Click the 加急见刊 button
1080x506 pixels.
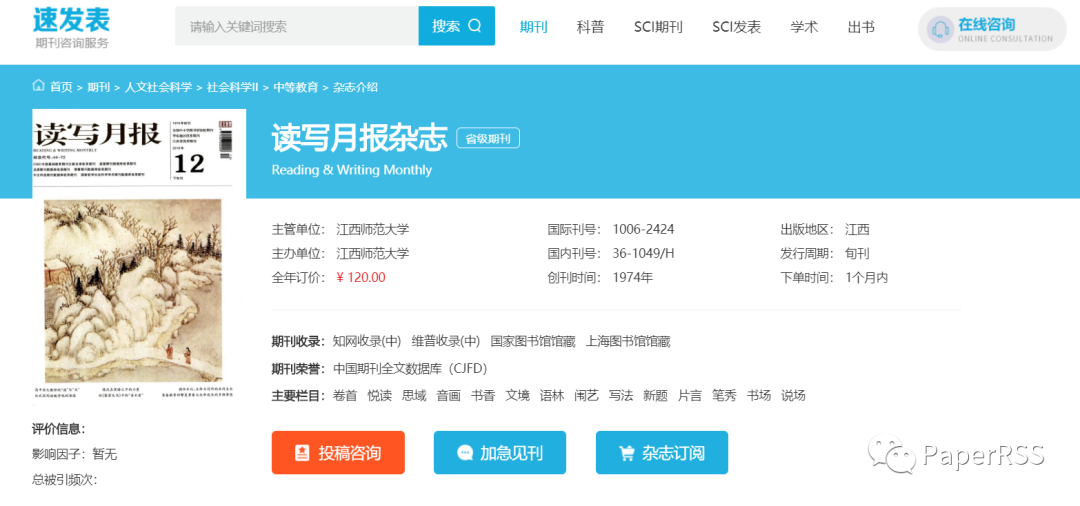tap(500, 453)
